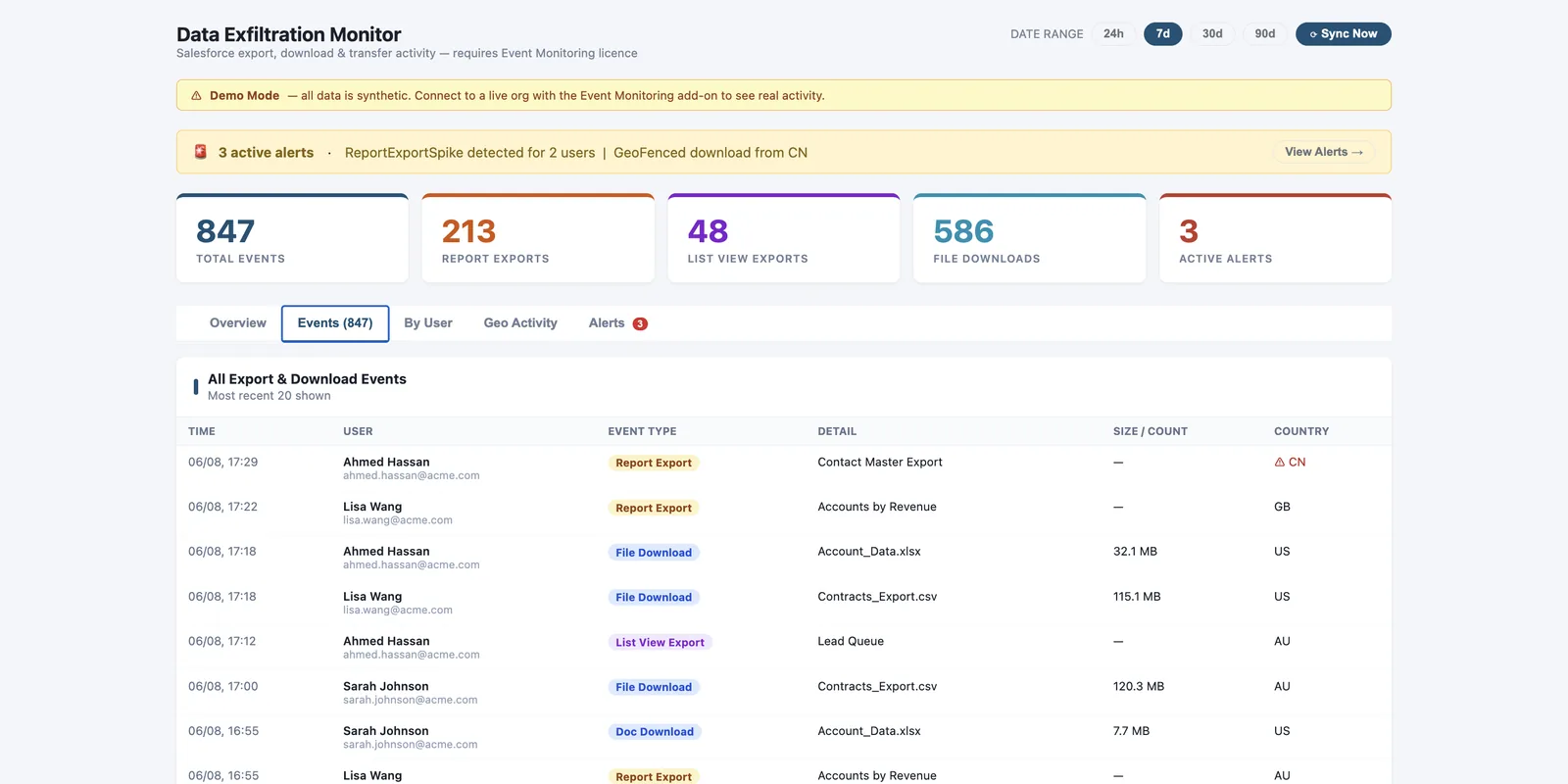Image resolution: width=1568 pixels, height=784 pixels.
Task: Click the Sync Now button
Action: [1344, 33]
